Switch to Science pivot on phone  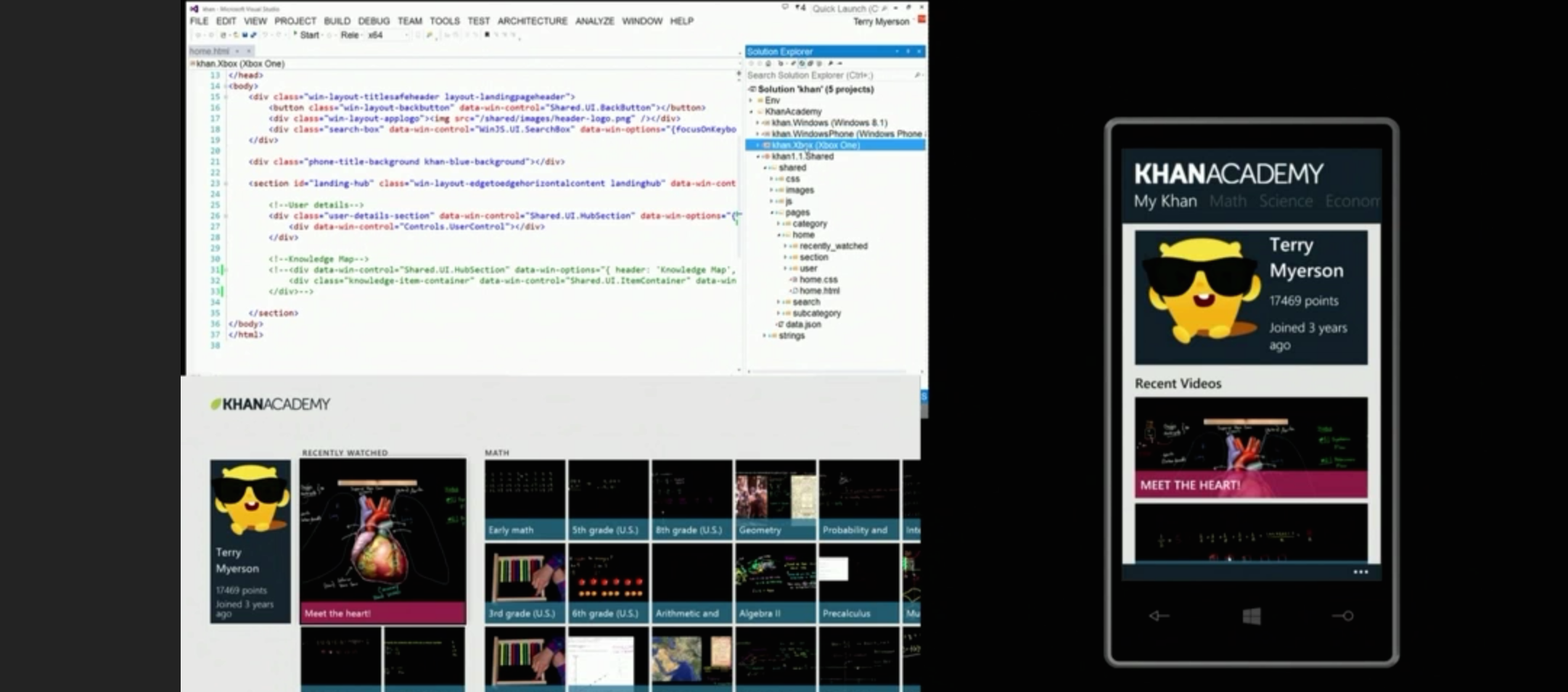[x=1286, y=201]
